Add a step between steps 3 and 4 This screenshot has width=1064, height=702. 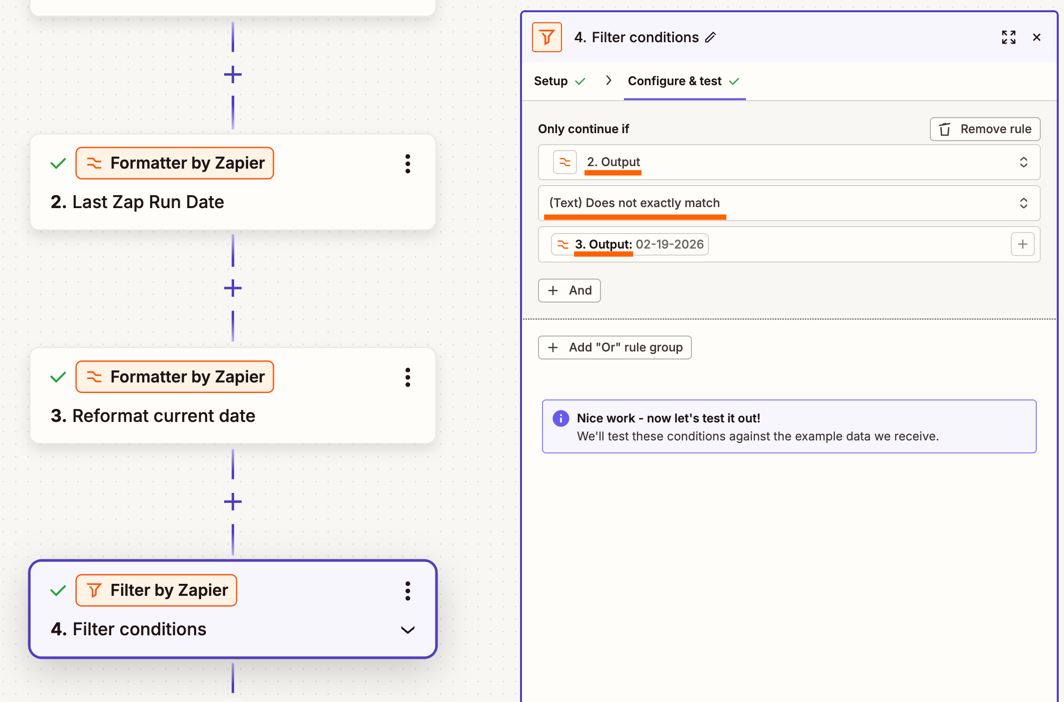click(x=233, y=501)
